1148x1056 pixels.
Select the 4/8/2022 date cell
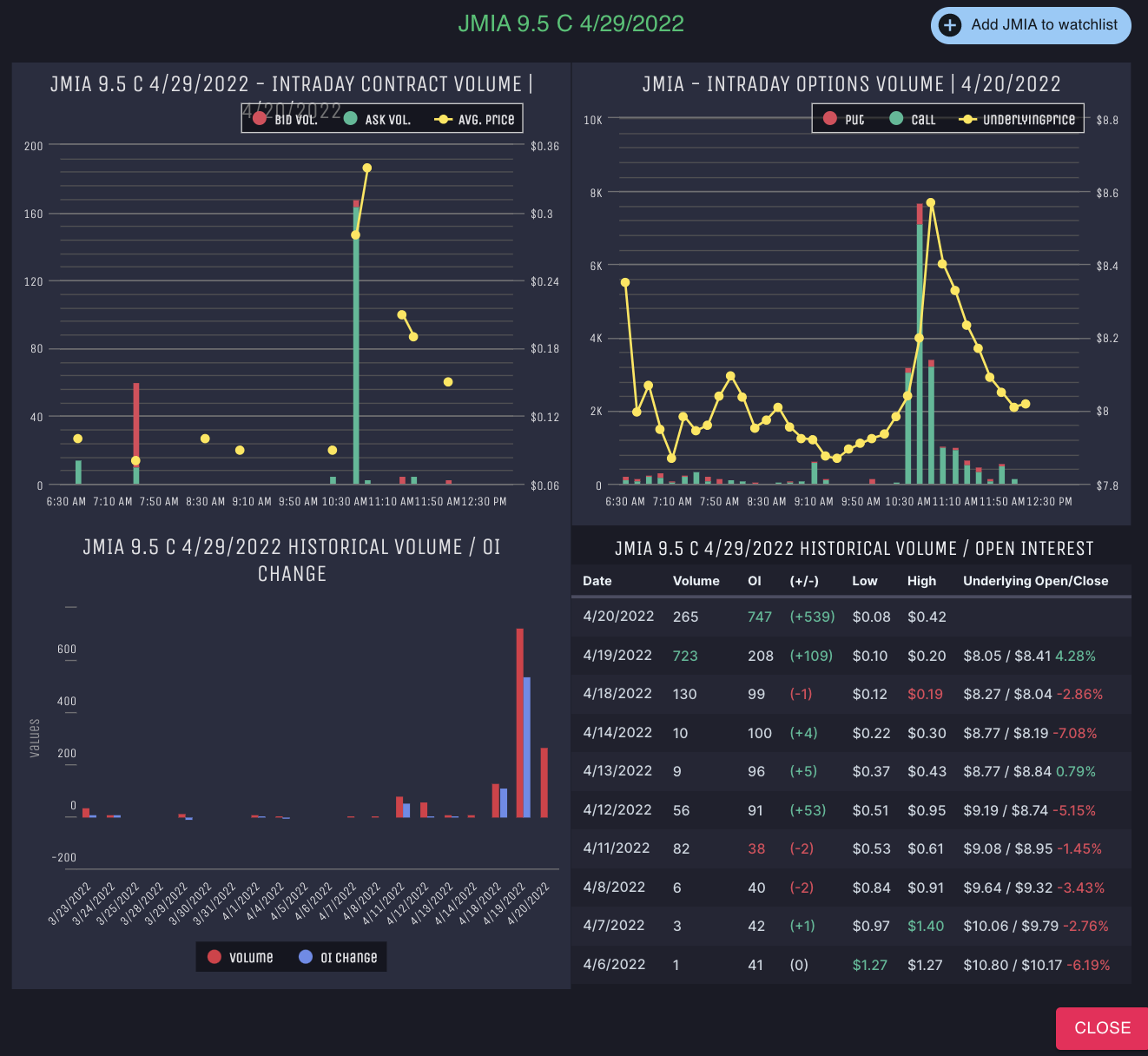pyautogui.click(x=614, y=888)
